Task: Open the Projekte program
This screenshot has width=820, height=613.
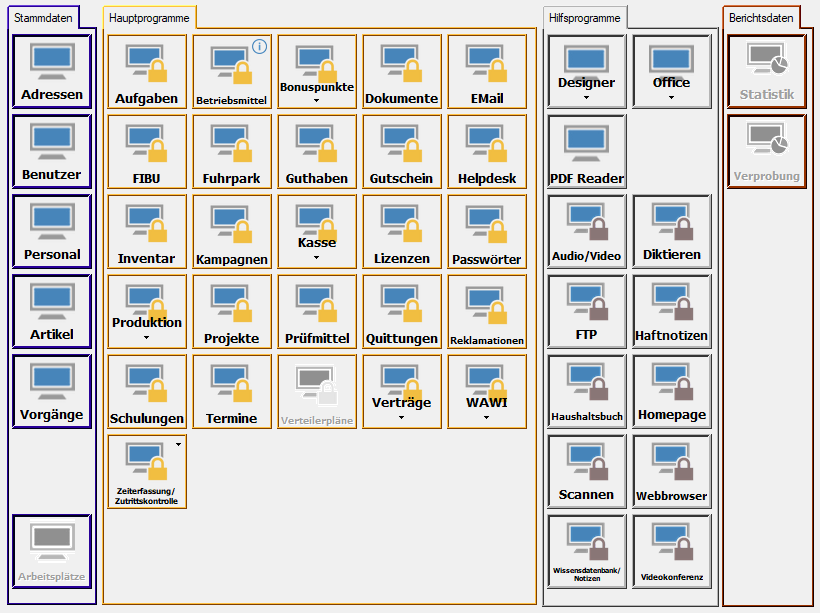Action: click(x=232, y=312)
